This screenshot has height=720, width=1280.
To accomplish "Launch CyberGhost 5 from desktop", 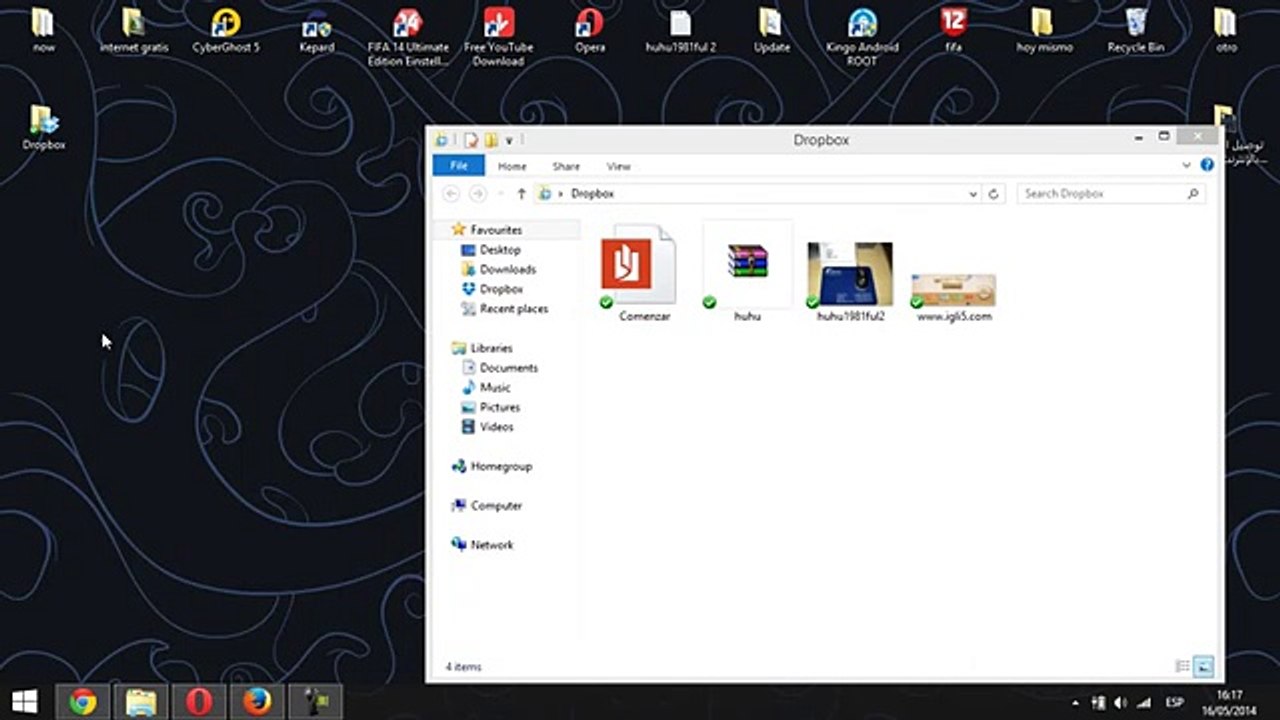I will click(x=225, y=30).
